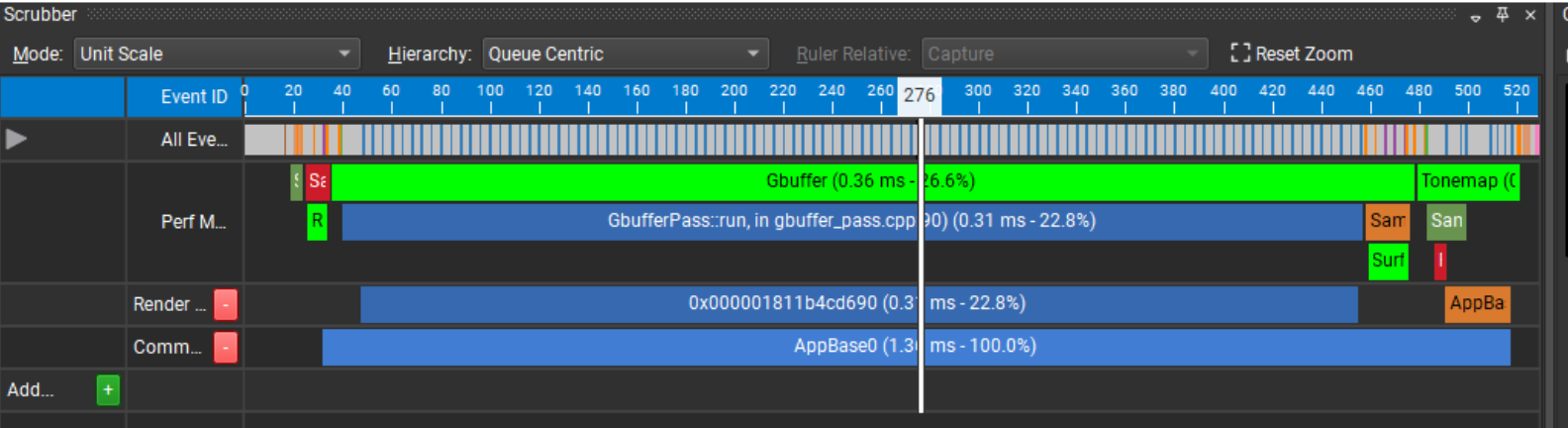1568x428 pixels.
Task: Remove the Comm... row with its red minus button
Action: click(226, 348)
